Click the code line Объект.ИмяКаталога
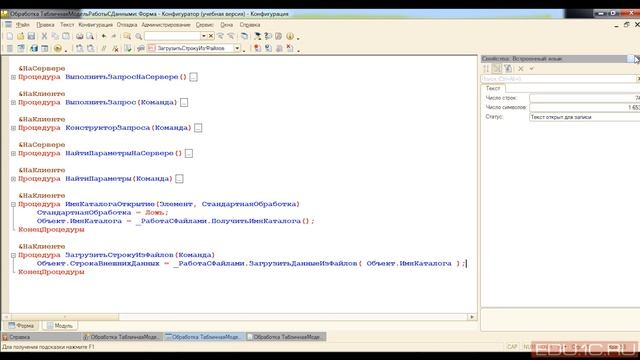 coord(176,221)
